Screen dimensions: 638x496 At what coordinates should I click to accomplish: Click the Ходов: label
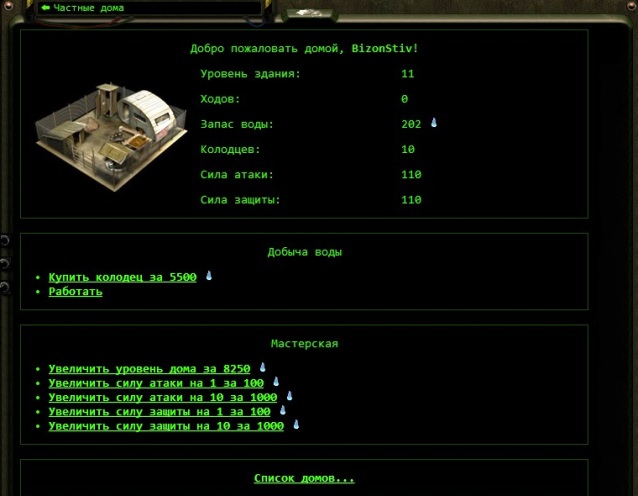[x=220, y=99]
